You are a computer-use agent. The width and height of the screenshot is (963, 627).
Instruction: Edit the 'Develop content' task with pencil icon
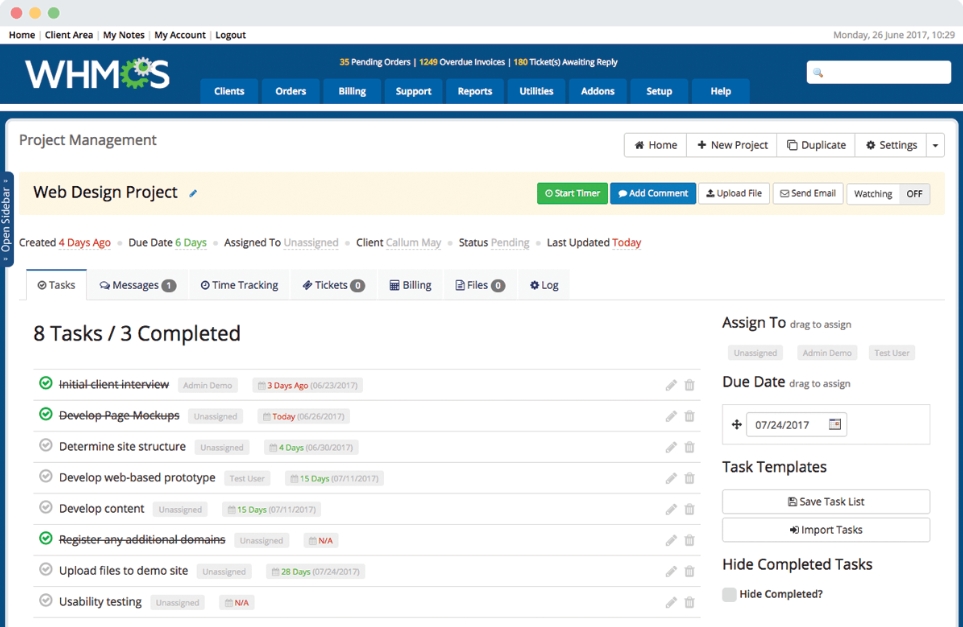click(671, 510)
